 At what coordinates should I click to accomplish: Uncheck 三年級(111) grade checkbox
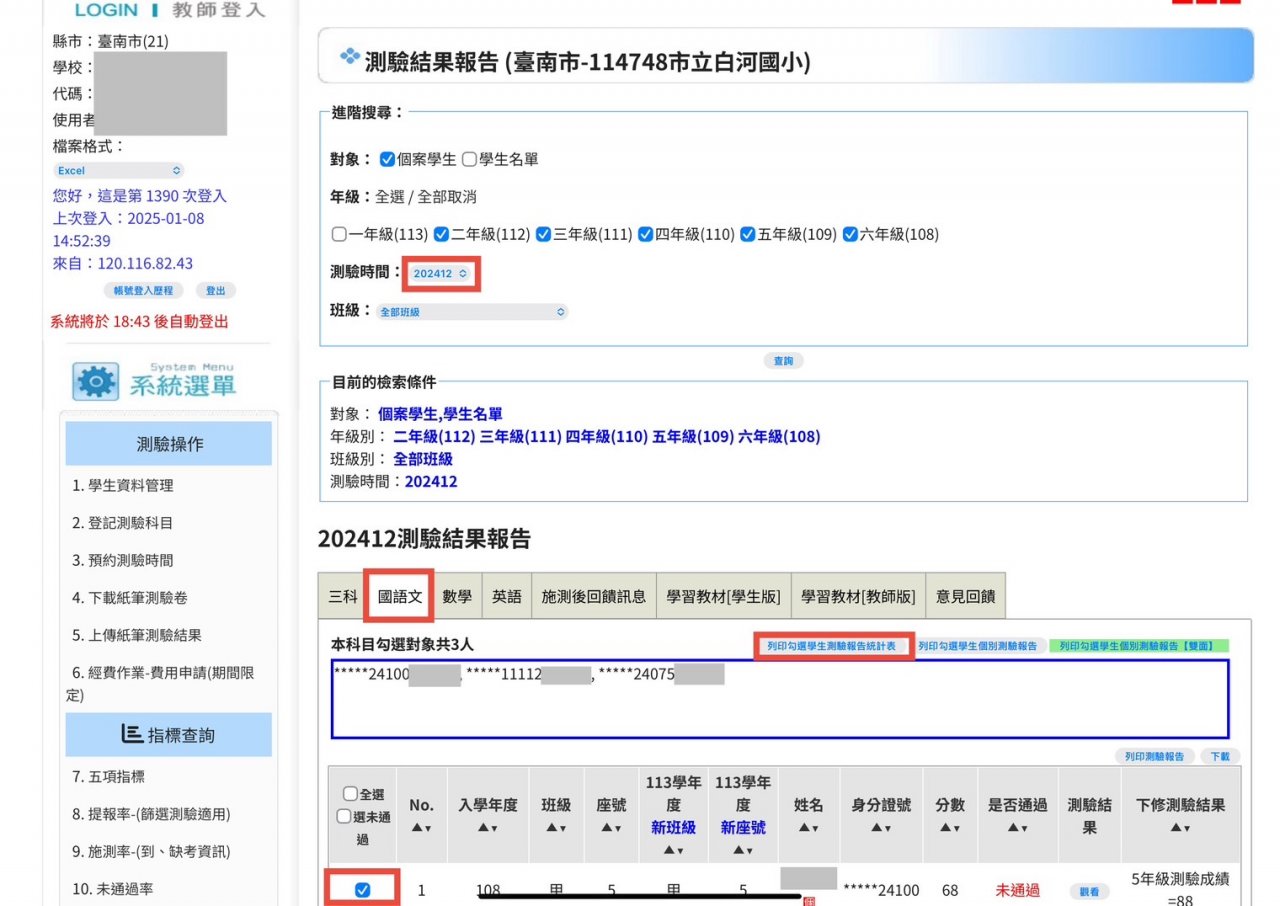[544, 234]
